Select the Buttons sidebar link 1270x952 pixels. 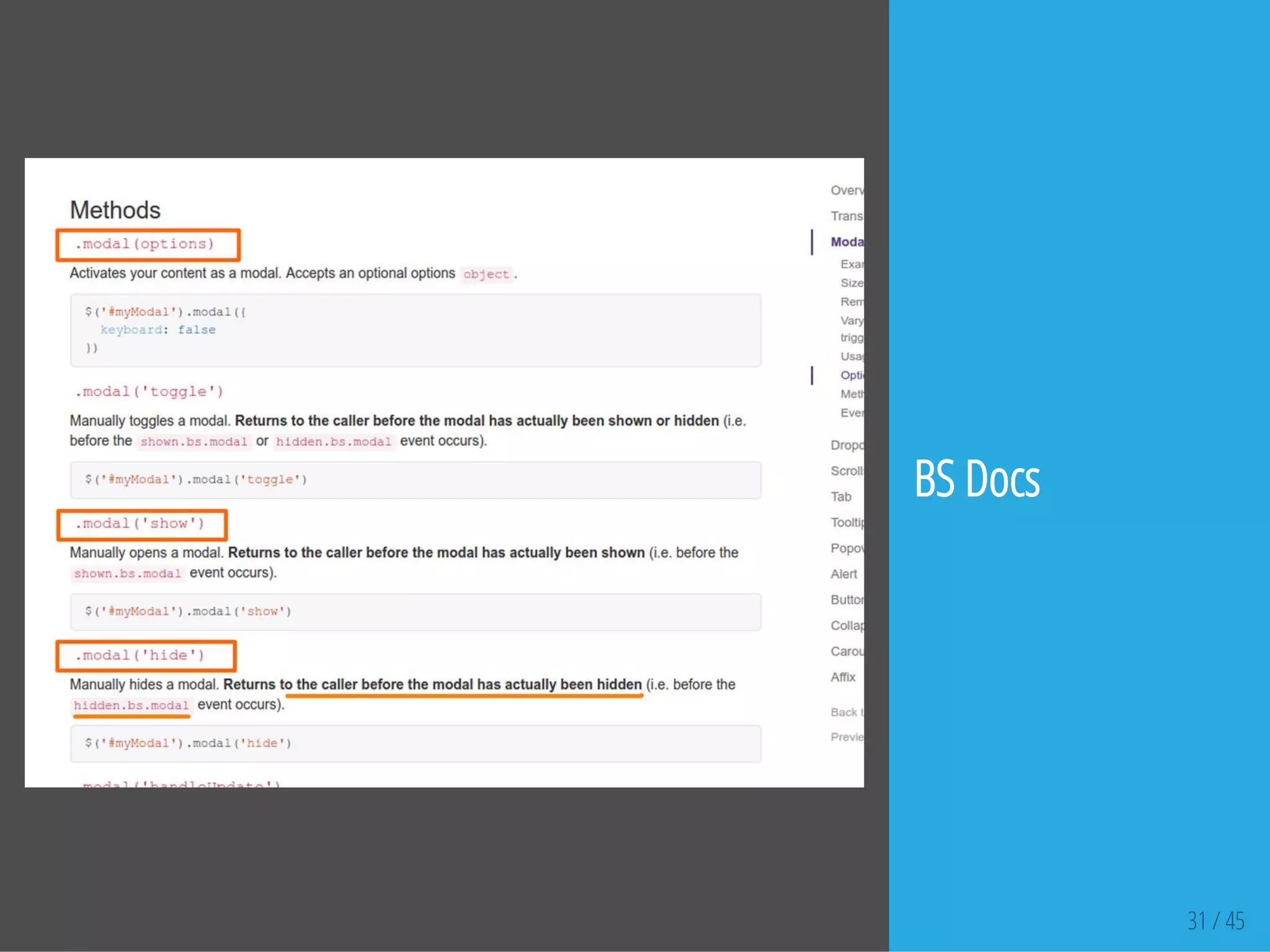pyautogui.click(x=846, y=600)
